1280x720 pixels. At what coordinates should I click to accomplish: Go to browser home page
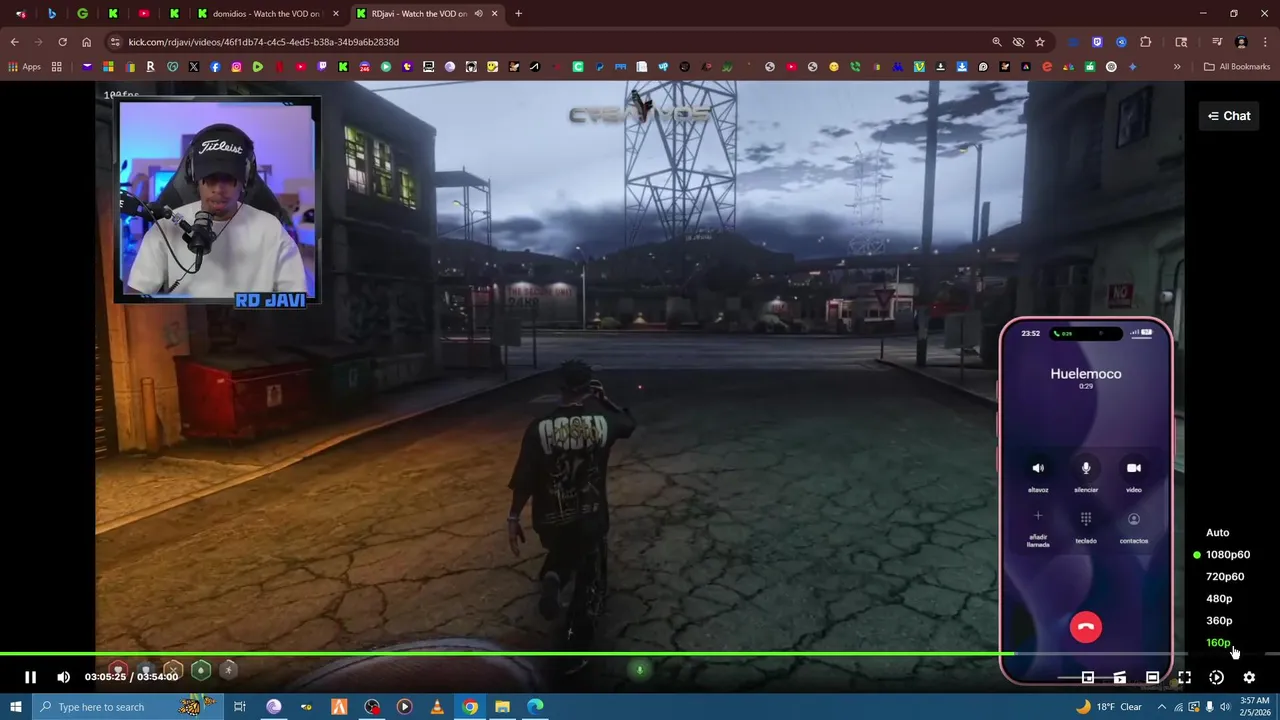[86, 42]
